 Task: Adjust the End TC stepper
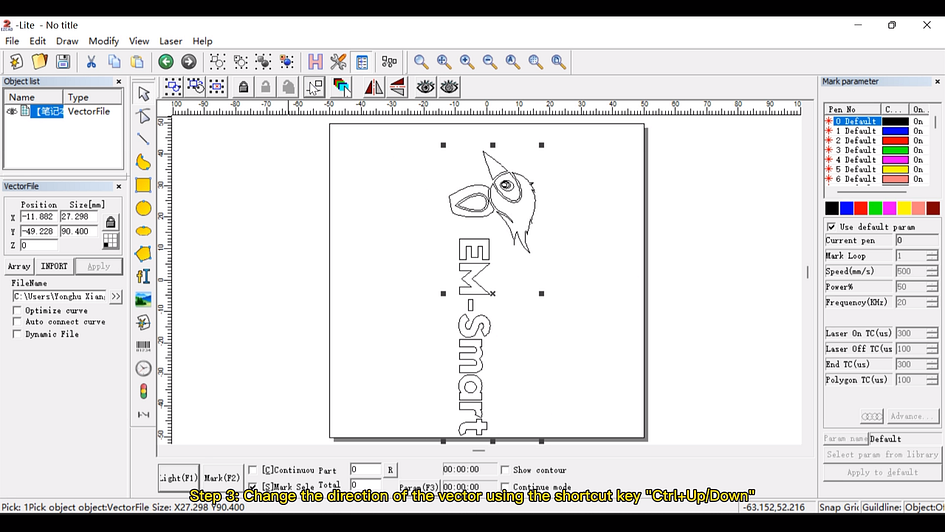932,365
